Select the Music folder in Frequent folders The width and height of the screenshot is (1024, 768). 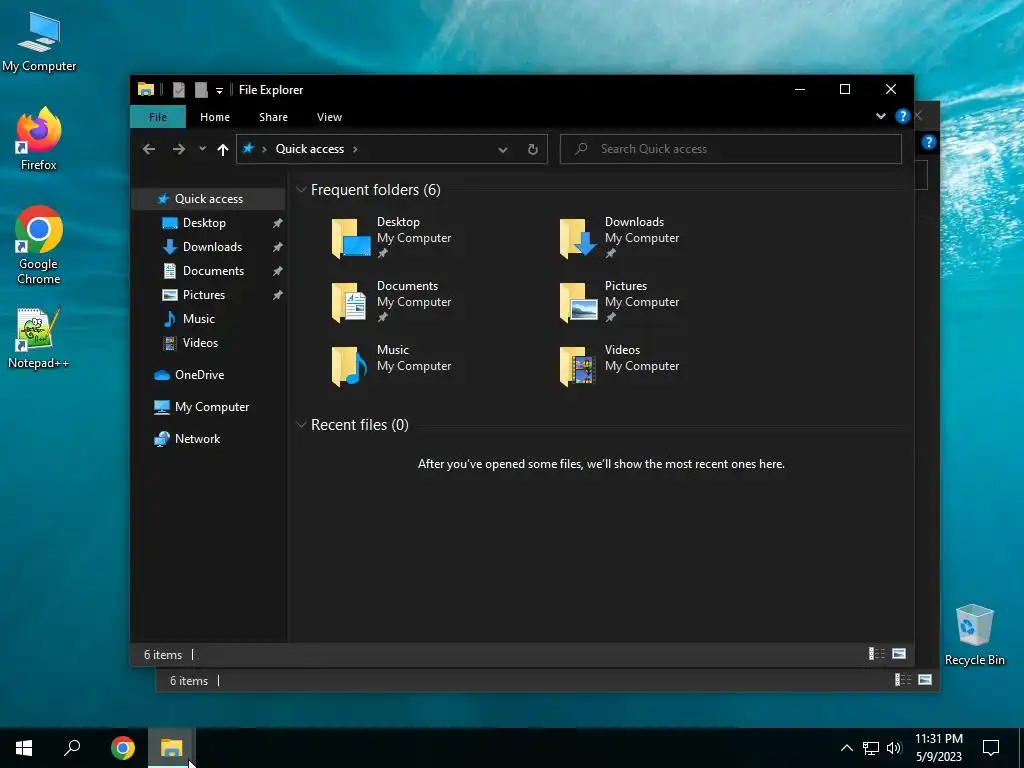coord(392,366)
